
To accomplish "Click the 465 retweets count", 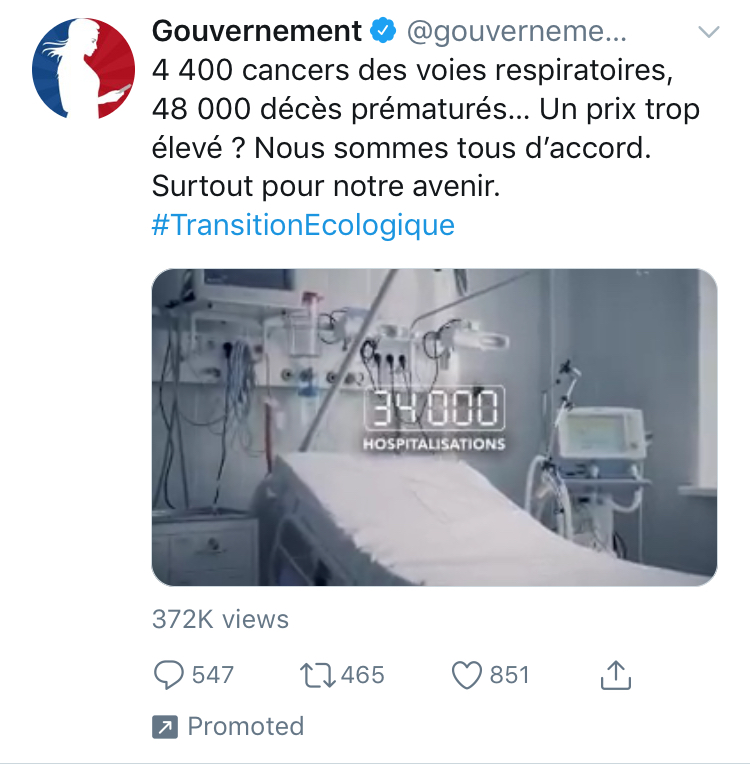I will coord(363,675).
